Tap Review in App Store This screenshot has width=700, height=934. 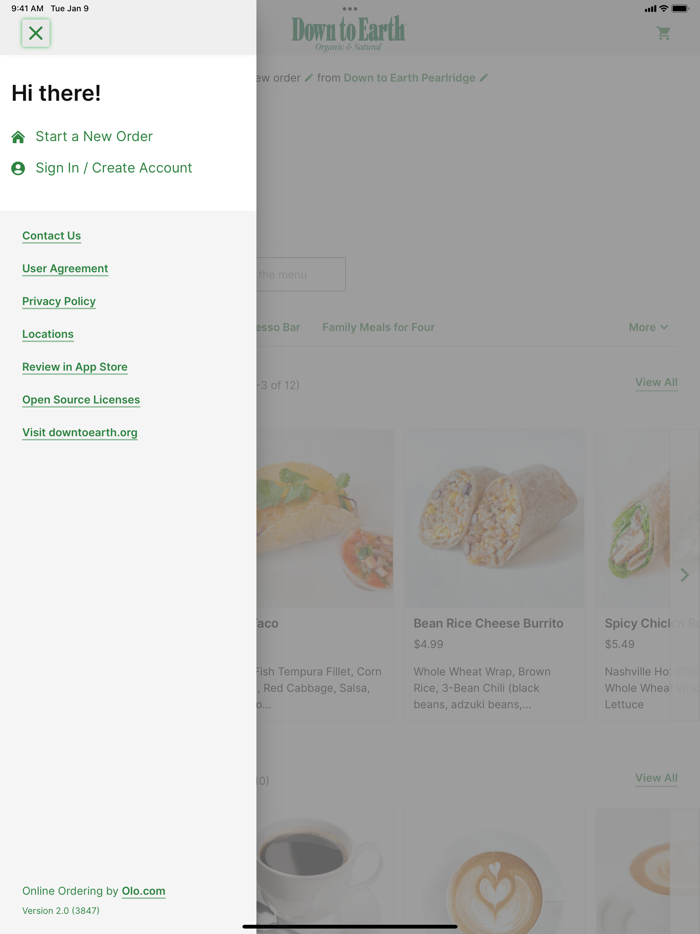[x=75, y=367]
